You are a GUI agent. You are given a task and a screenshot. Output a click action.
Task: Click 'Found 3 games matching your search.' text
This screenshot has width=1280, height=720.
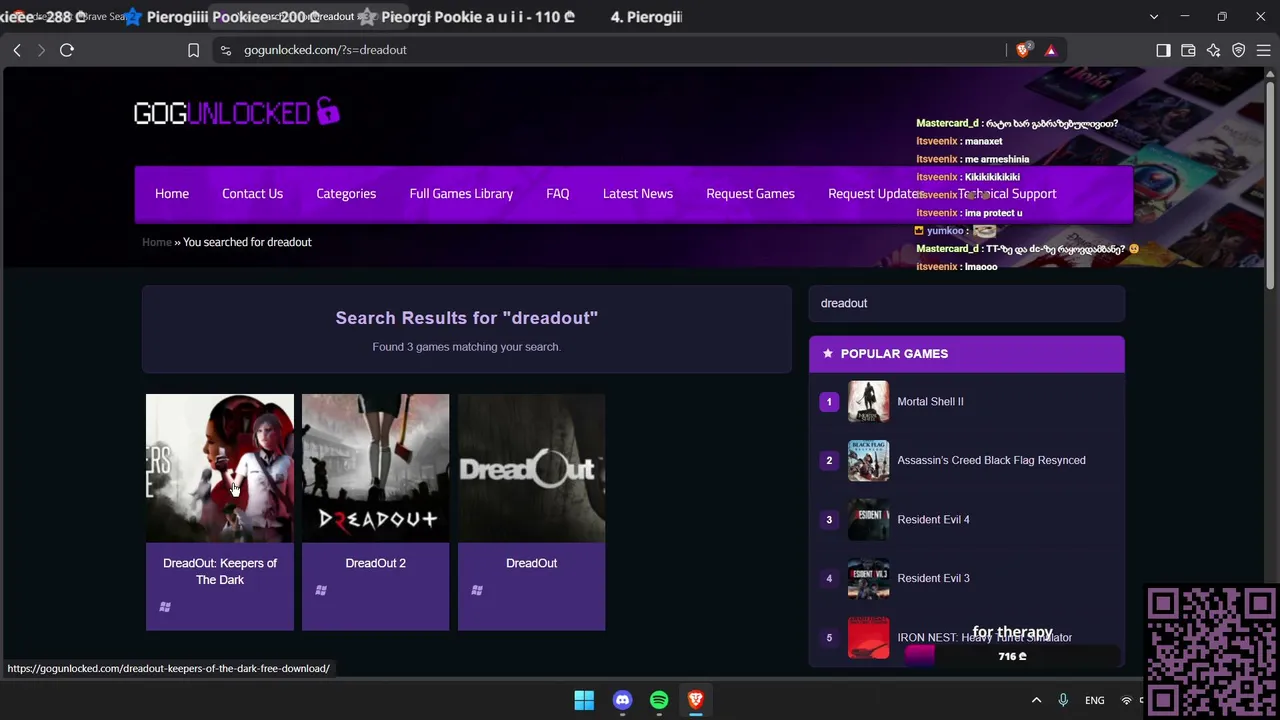click(x=467, y=347)
